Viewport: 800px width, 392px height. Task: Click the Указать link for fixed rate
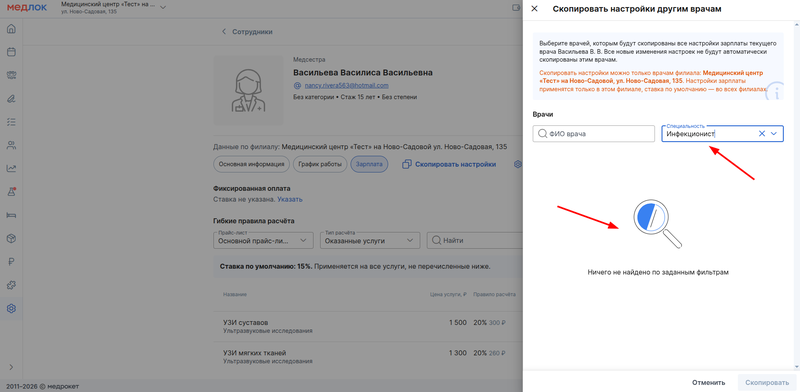(x=290, y=200)
